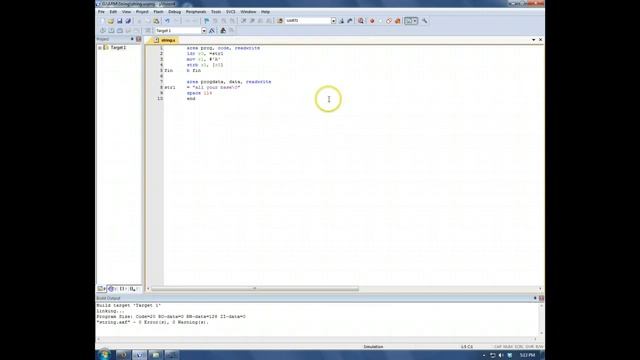
Task: Open the Tools menu
Action: tap(216, 12)
